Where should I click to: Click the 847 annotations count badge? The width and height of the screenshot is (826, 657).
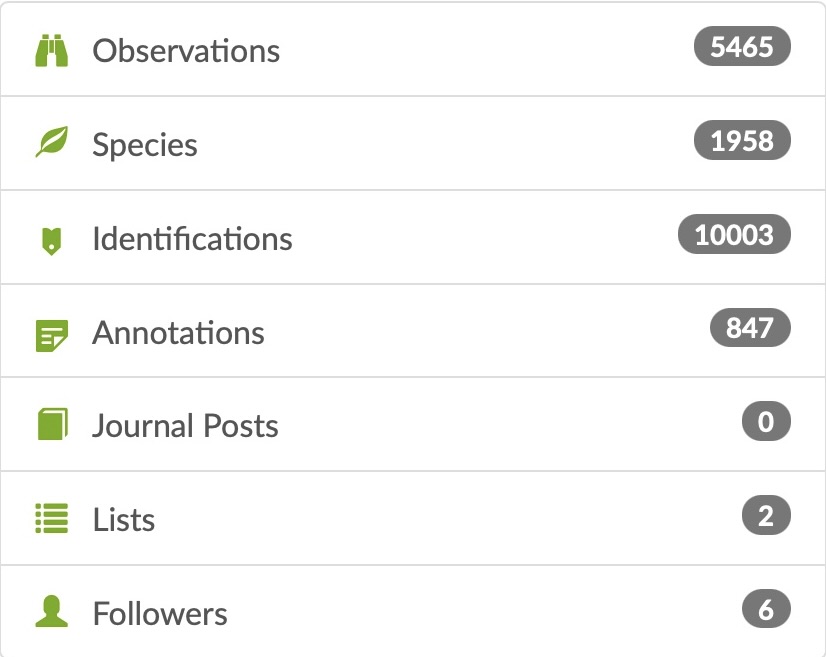click(x=750, y=327)
